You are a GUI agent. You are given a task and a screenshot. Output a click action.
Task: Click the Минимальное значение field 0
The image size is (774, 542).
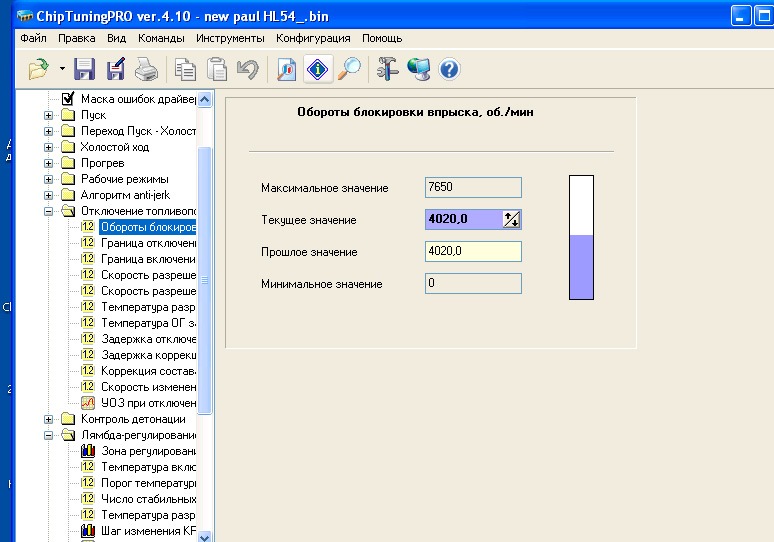pyautogui.click(x=473, y=283)
